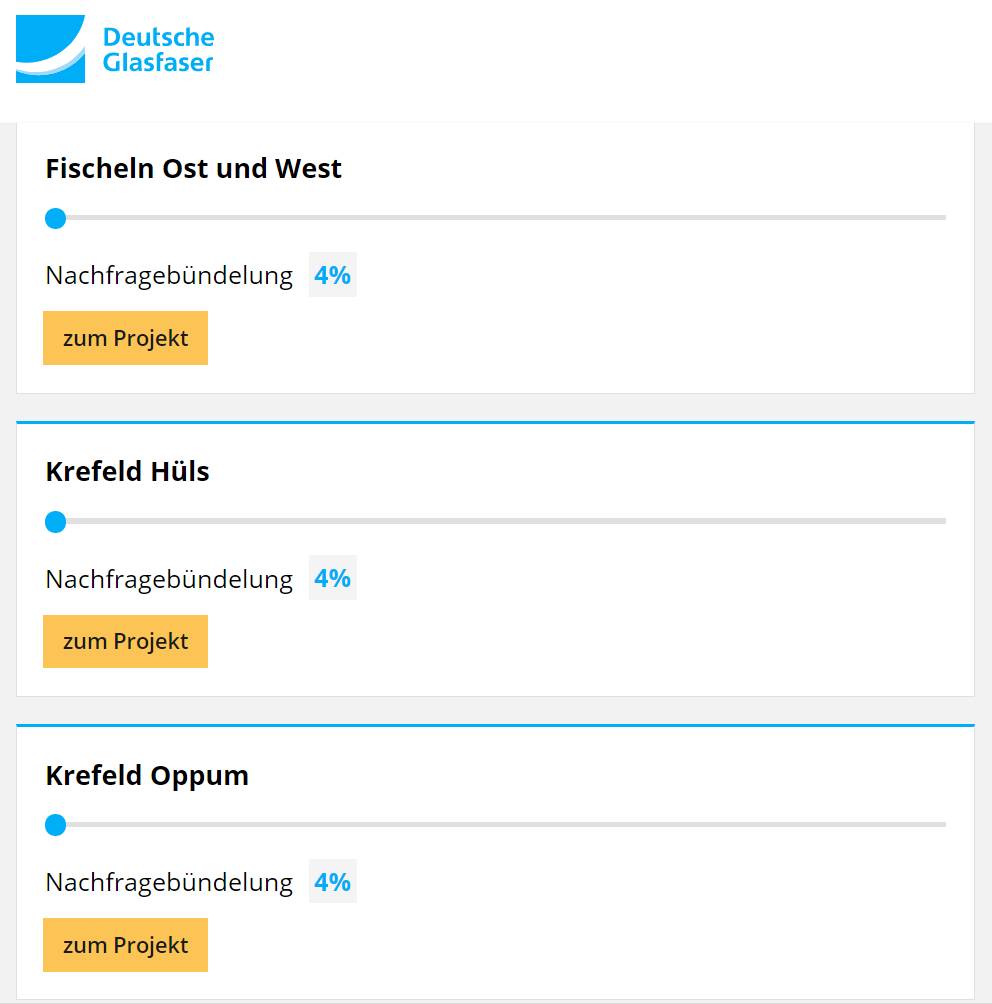
Task: Select the slider handle for Krefeld Oppum
Action: (x=56, y=825)
